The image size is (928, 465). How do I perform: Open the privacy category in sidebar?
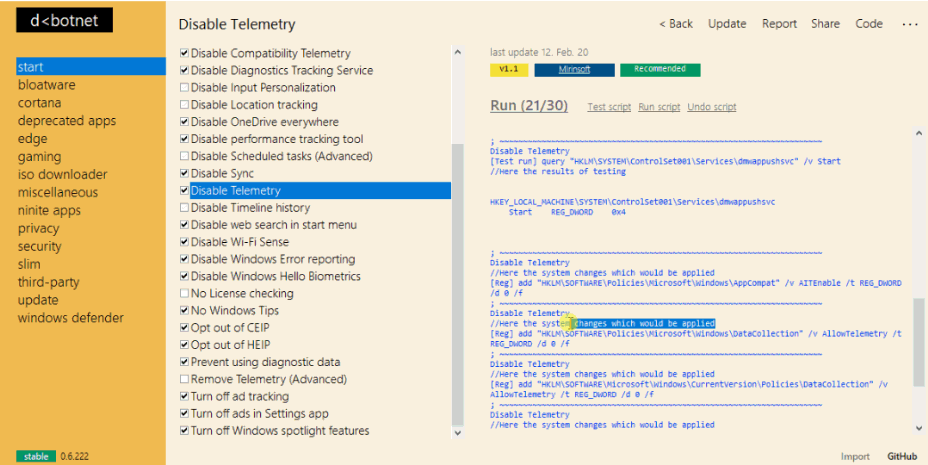39,228
